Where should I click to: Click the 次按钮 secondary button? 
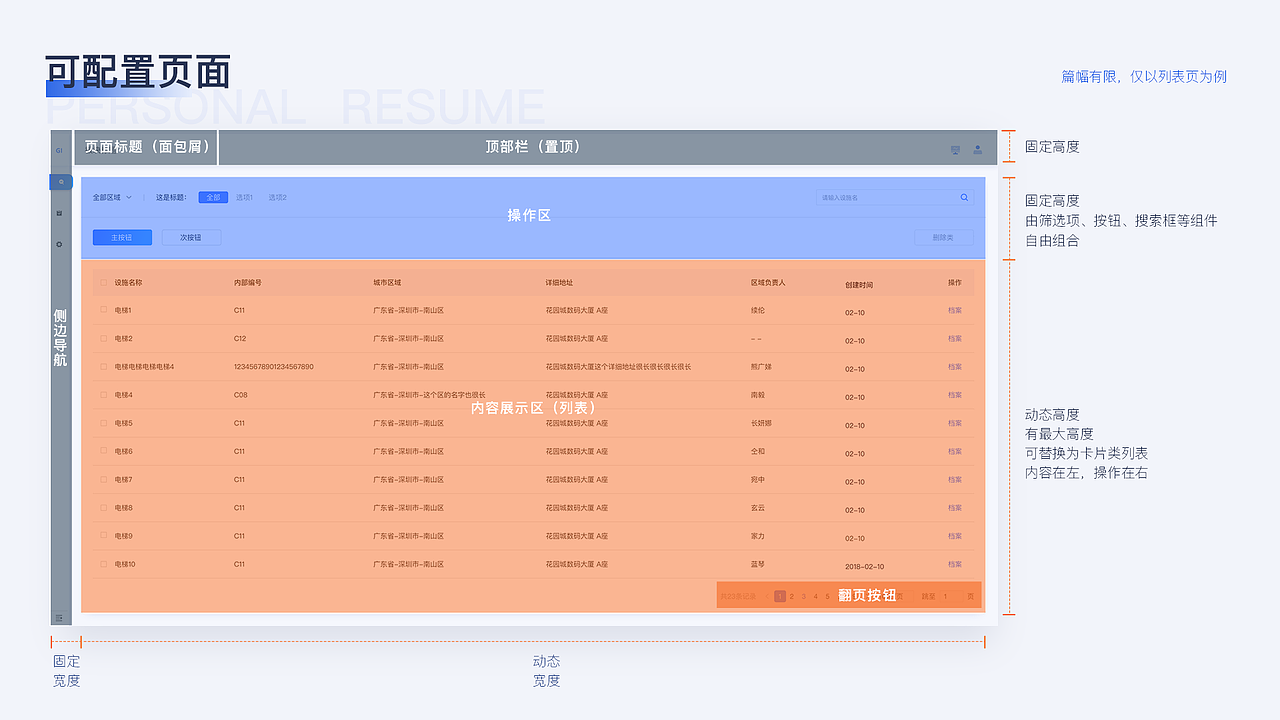(191, 238)
